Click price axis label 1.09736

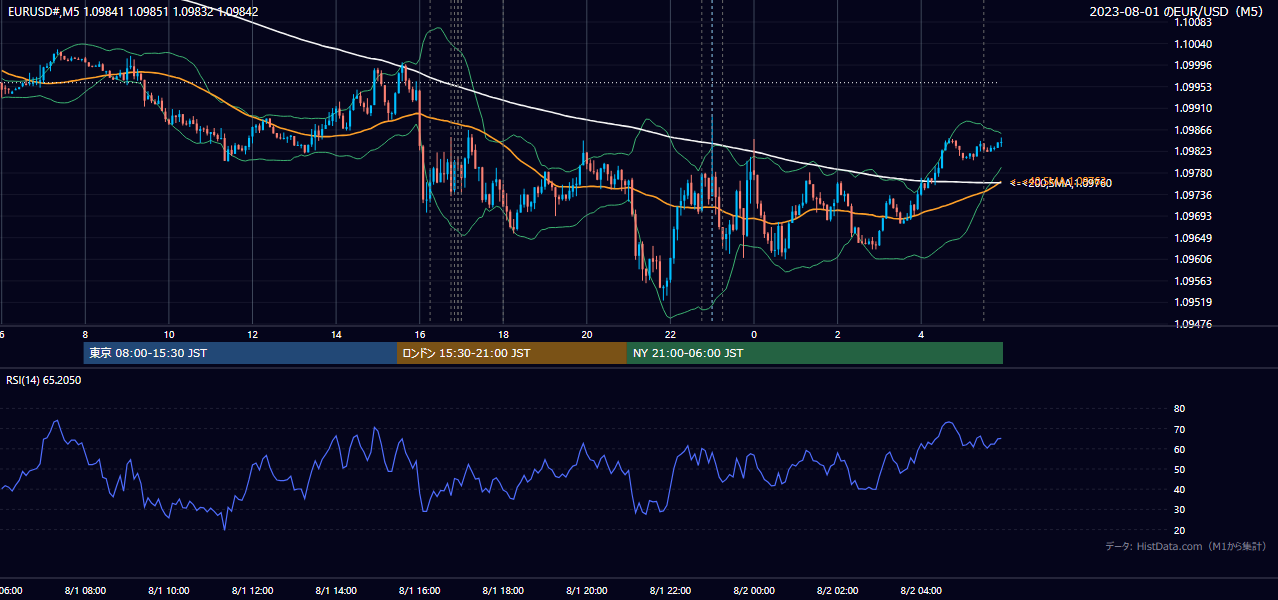[1193, 195]
